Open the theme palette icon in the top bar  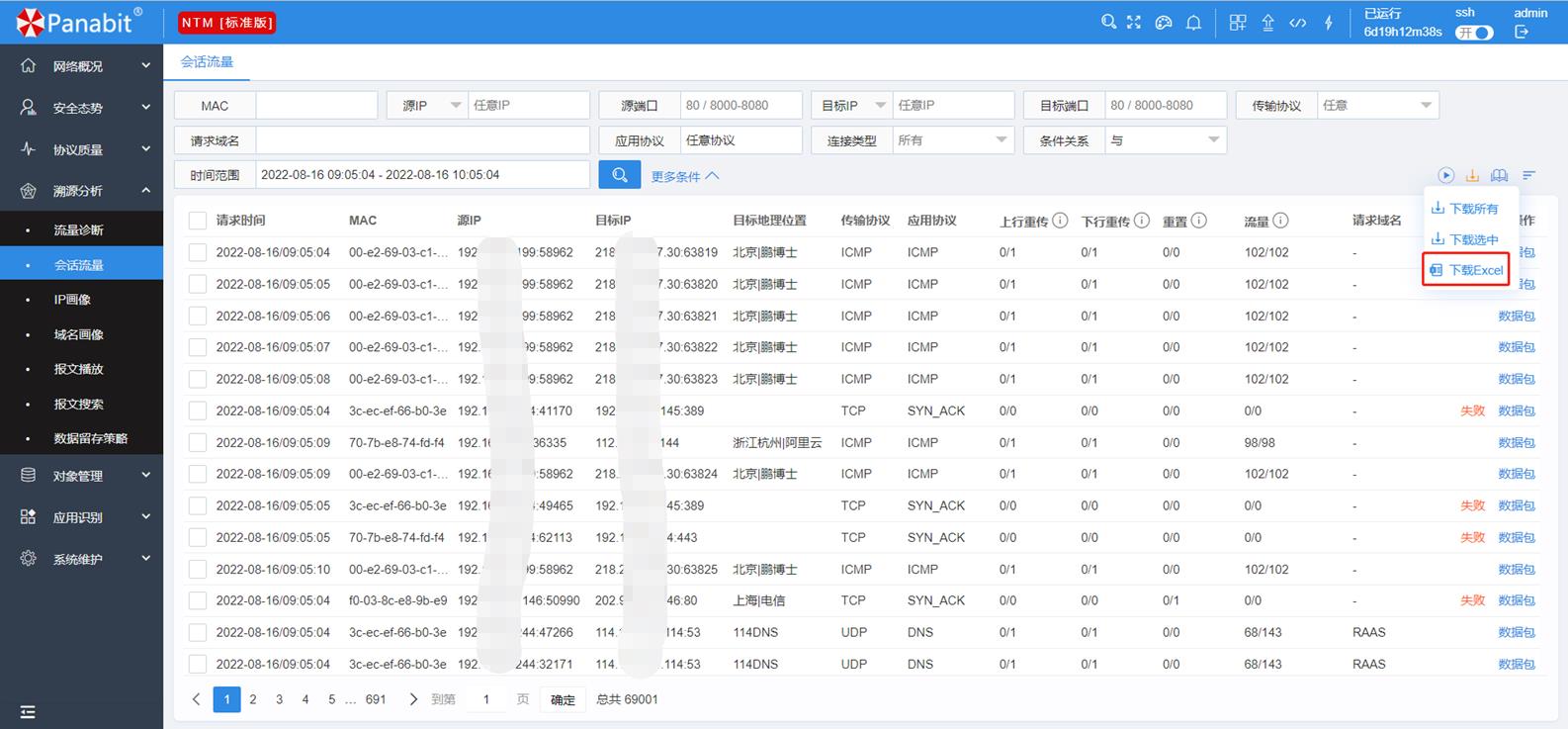[1164, 22]
